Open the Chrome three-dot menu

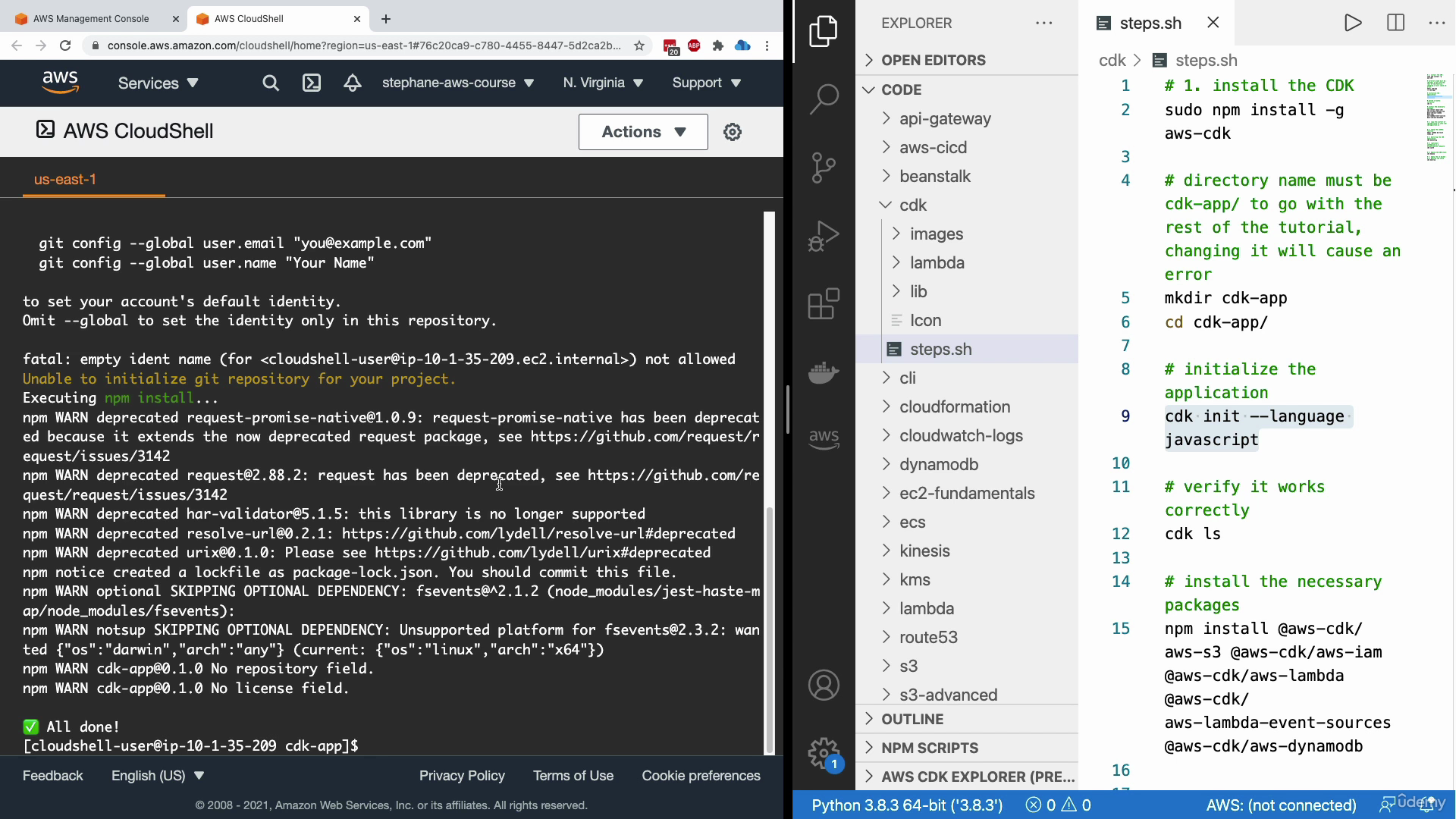click(x=767, y=45)
